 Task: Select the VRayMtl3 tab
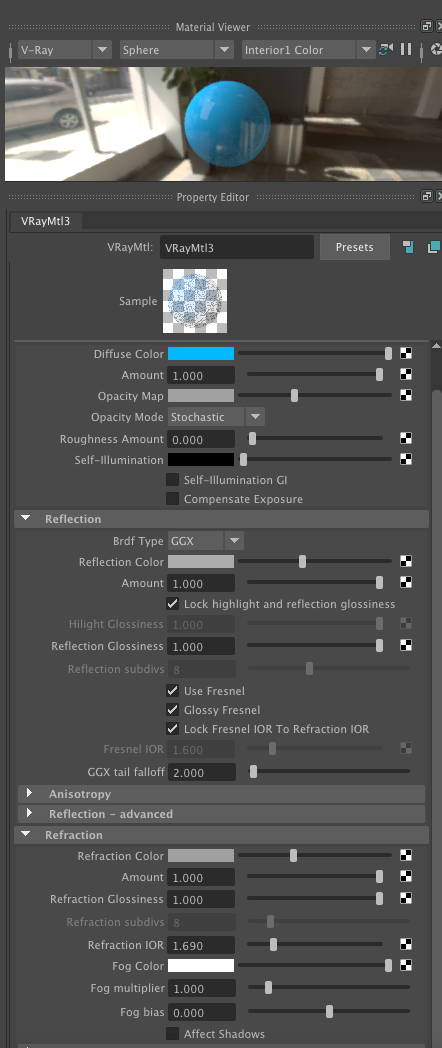click(x=45, y=221)
